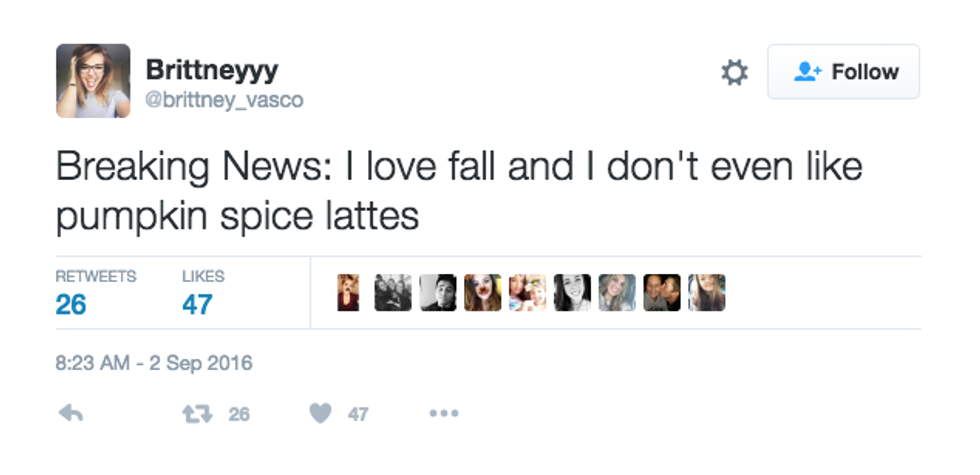Follow Brittneyyy with the Follow button

843,72
